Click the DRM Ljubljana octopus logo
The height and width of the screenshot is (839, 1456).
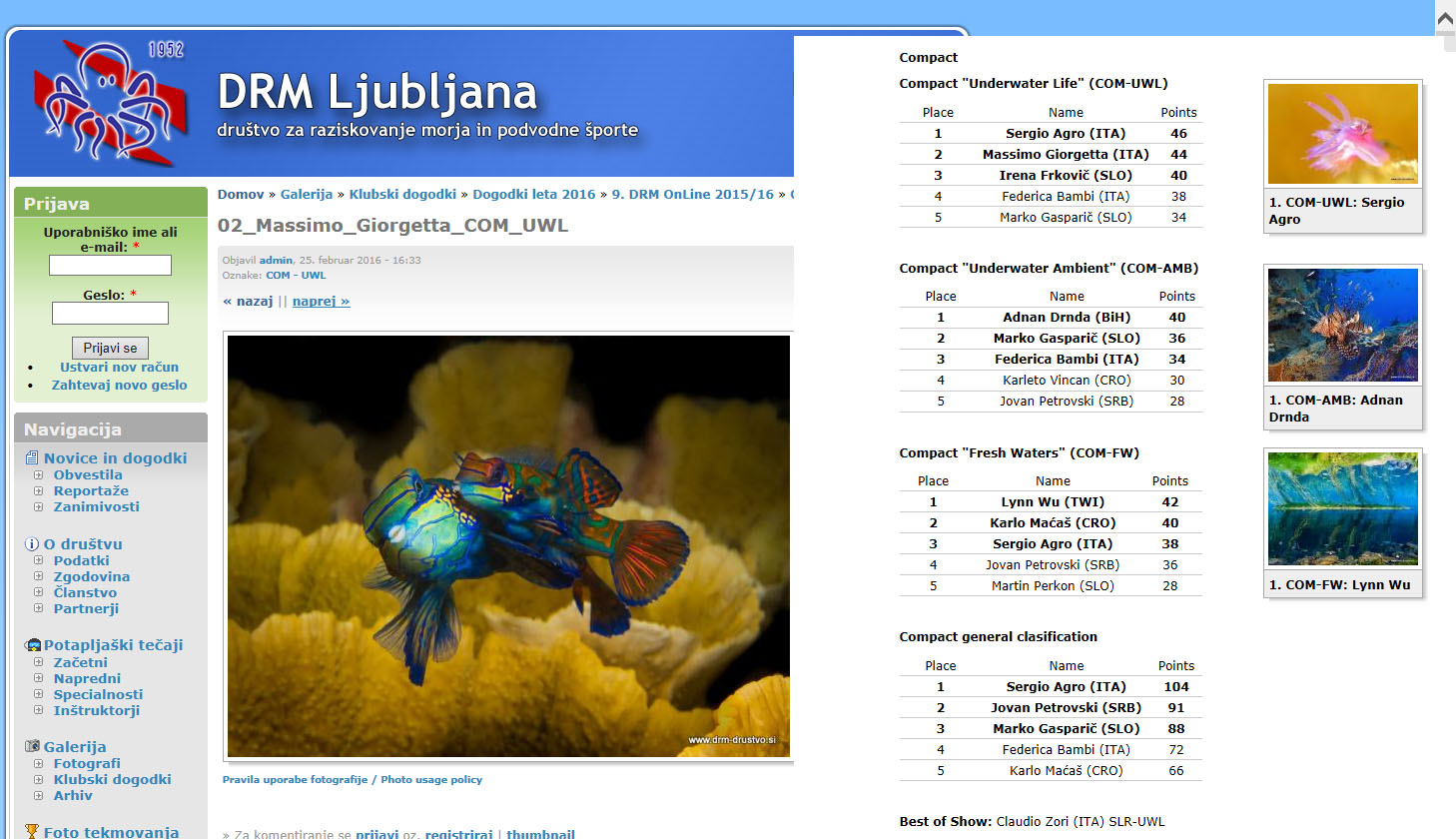coord(110,102)
